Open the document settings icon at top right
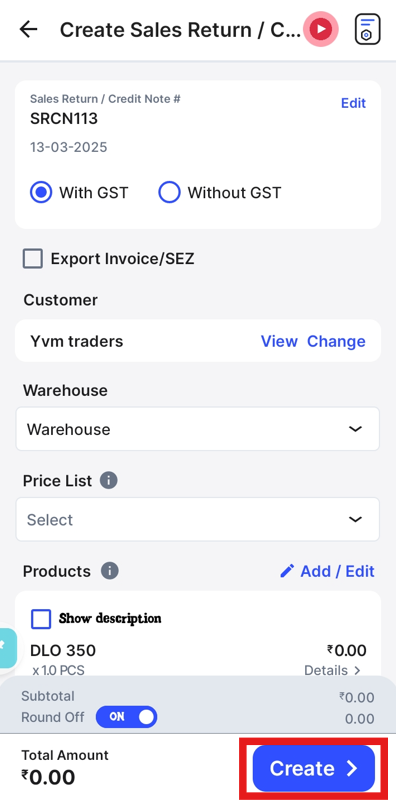This screenshot has height=805, width=396. 368,29
